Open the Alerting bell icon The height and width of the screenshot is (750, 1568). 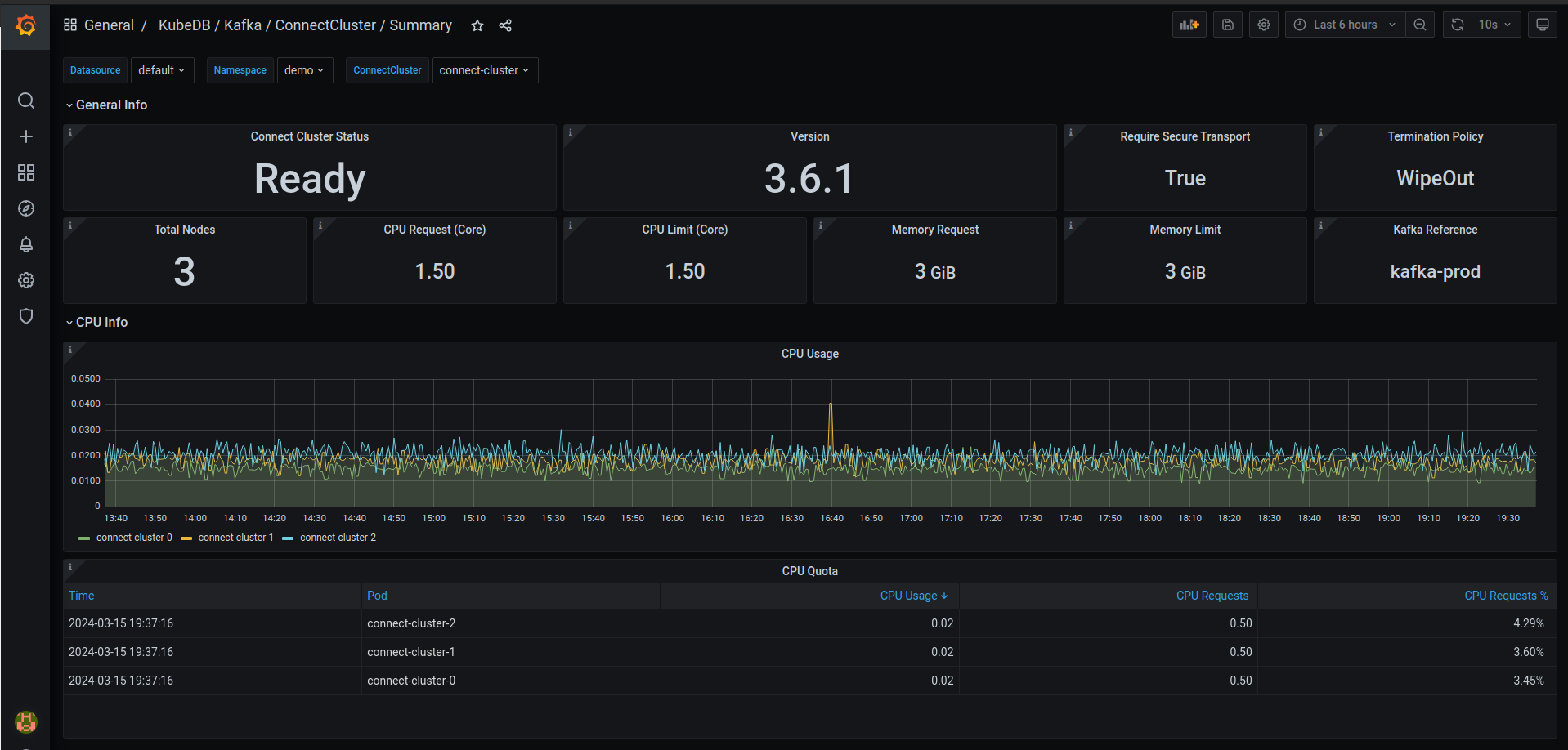pos(25,244)
